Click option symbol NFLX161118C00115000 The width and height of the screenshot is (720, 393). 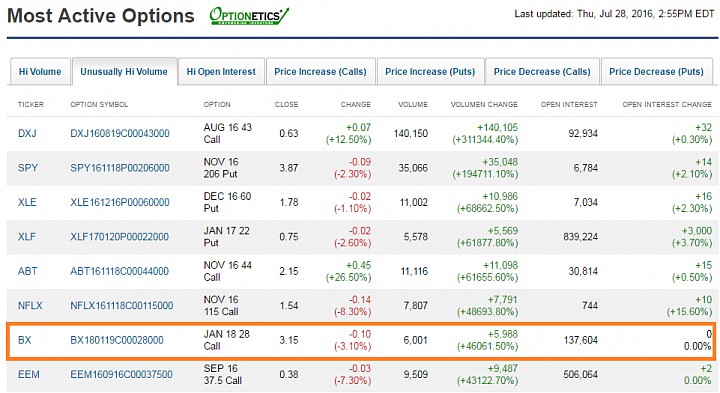coord(122,306)
